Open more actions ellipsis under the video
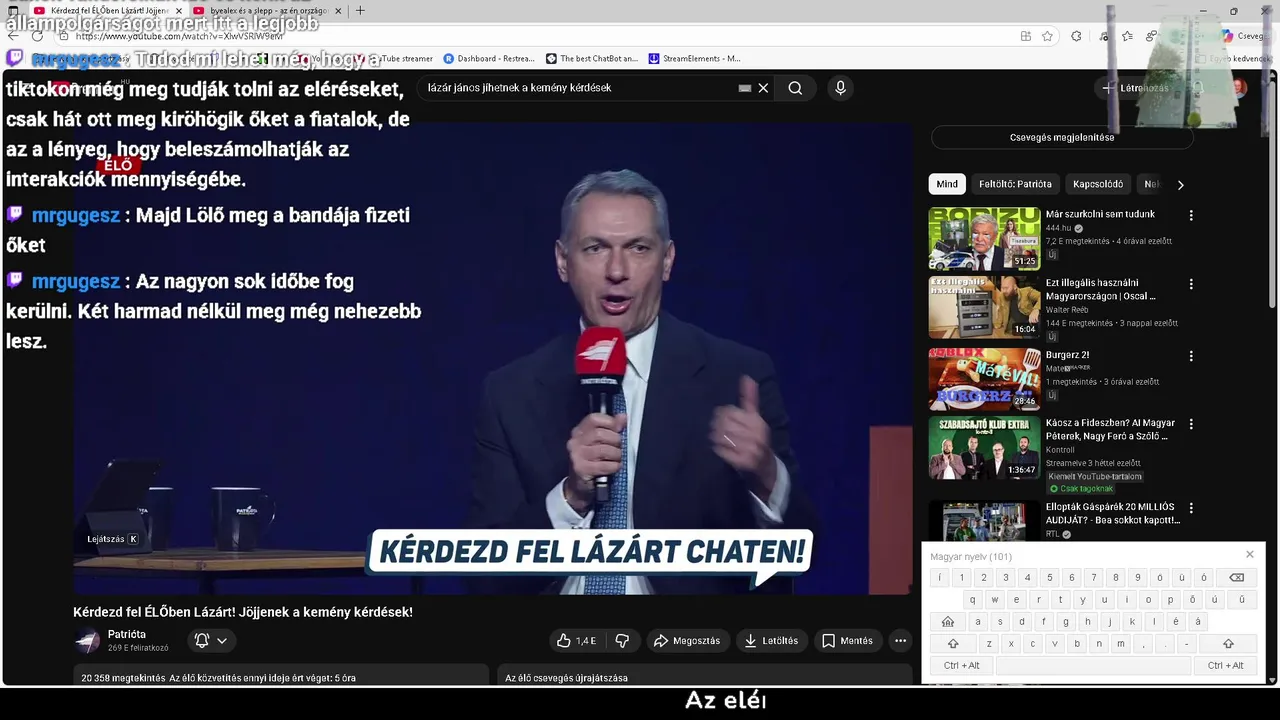 [x=900, y=641]
